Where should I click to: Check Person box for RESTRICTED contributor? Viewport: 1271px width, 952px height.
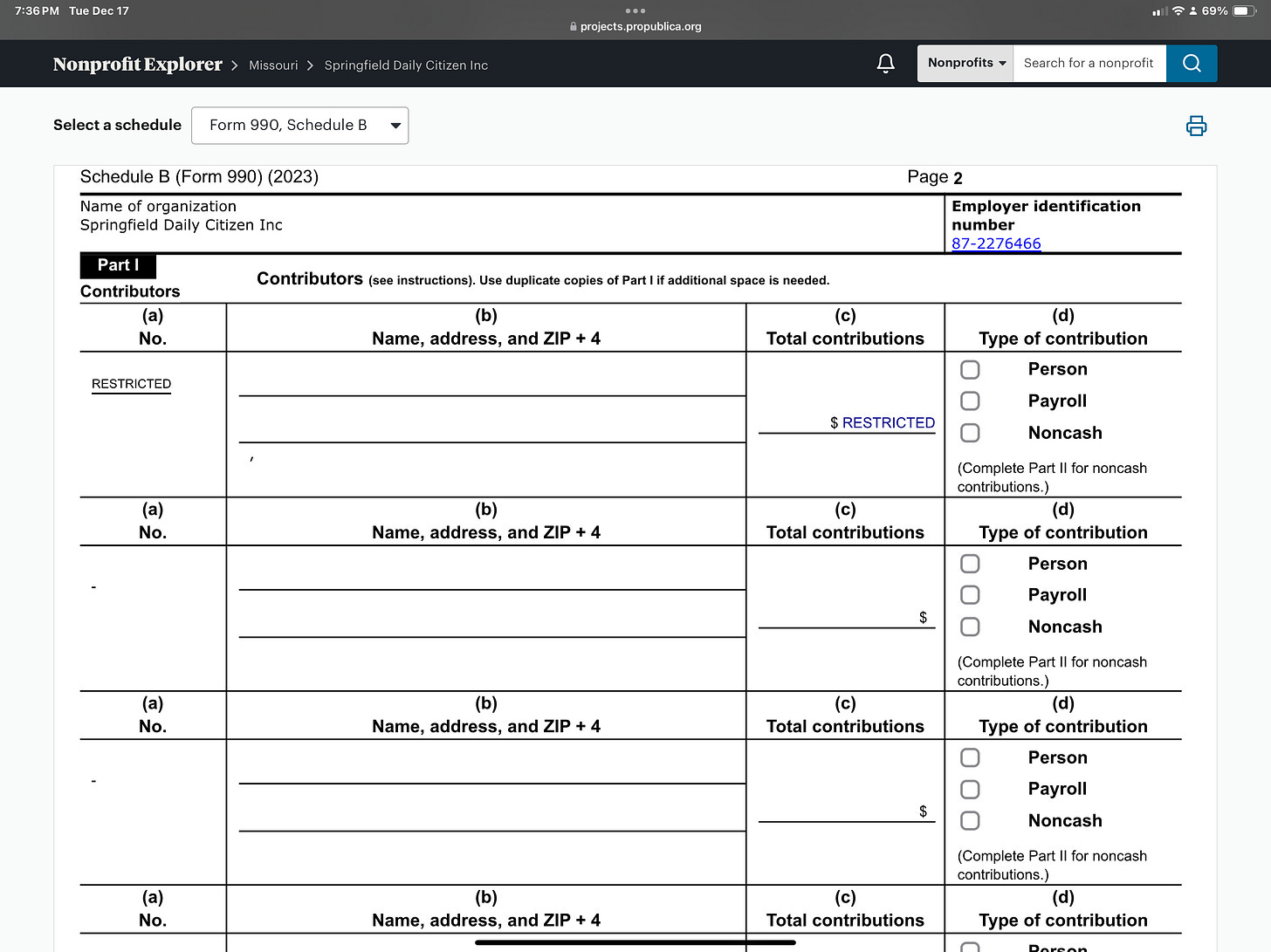(x=970, y=369)
